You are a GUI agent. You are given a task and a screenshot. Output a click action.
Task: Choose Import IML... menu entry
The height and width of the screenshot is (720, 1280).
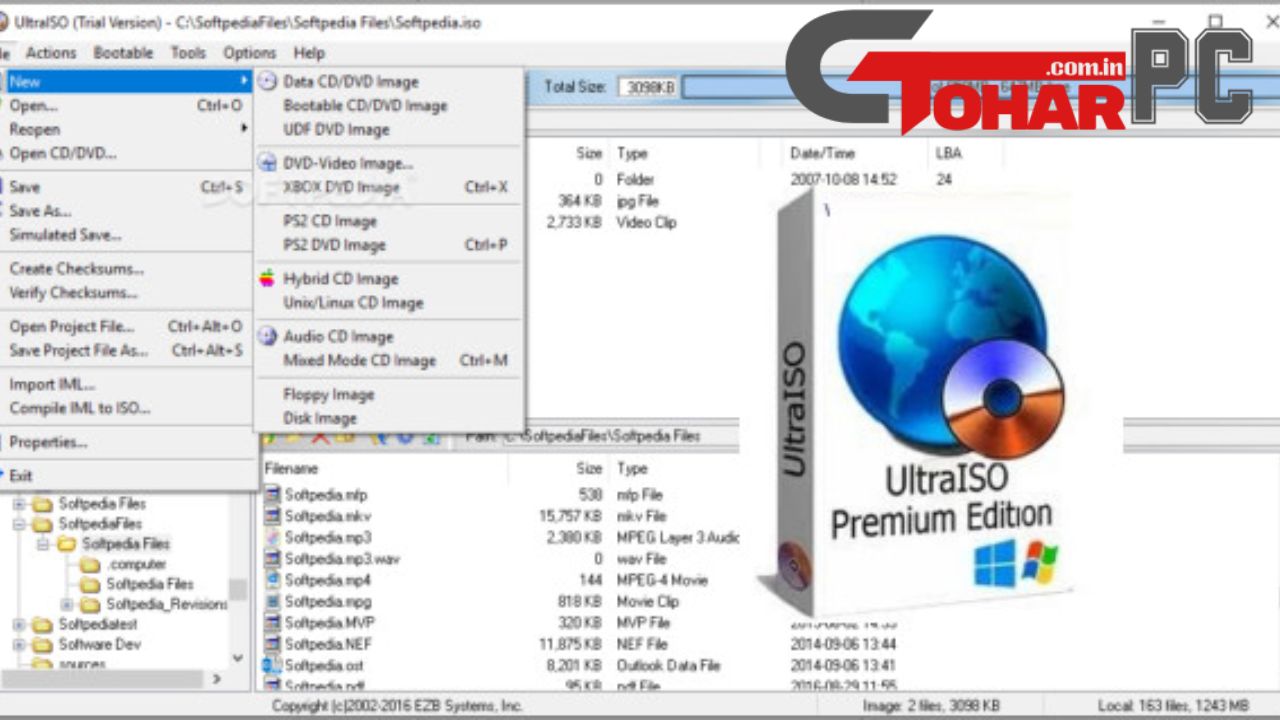tap(126, 385)
